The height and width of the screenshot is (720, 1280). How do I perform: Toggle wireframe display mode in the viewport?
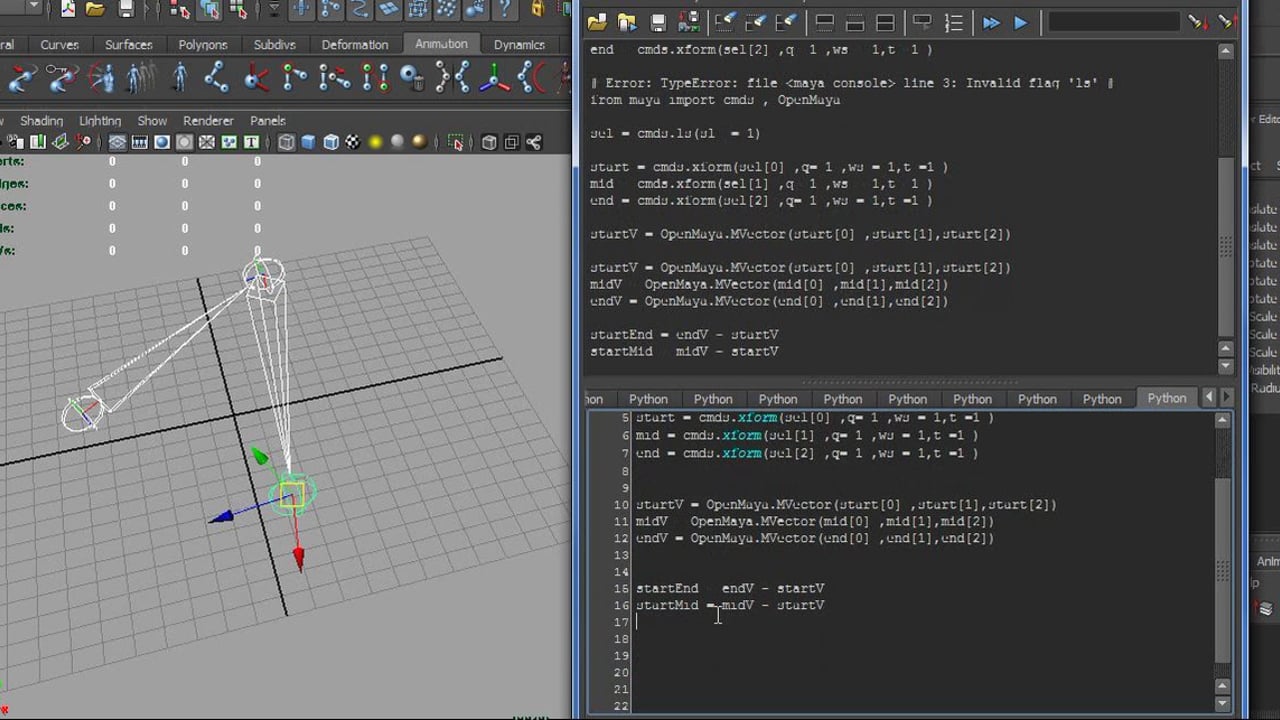[284, 141]
